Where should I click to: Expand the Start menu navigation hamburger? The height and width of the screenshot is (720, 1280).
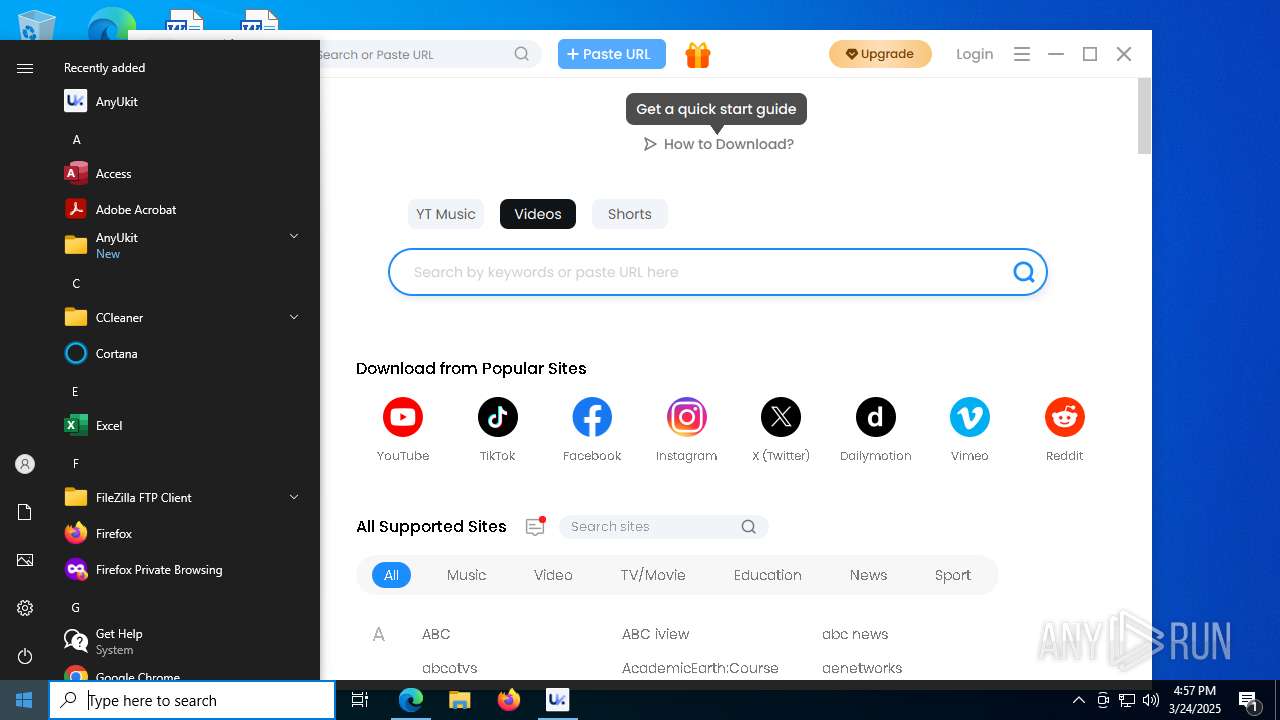[25, 68]
